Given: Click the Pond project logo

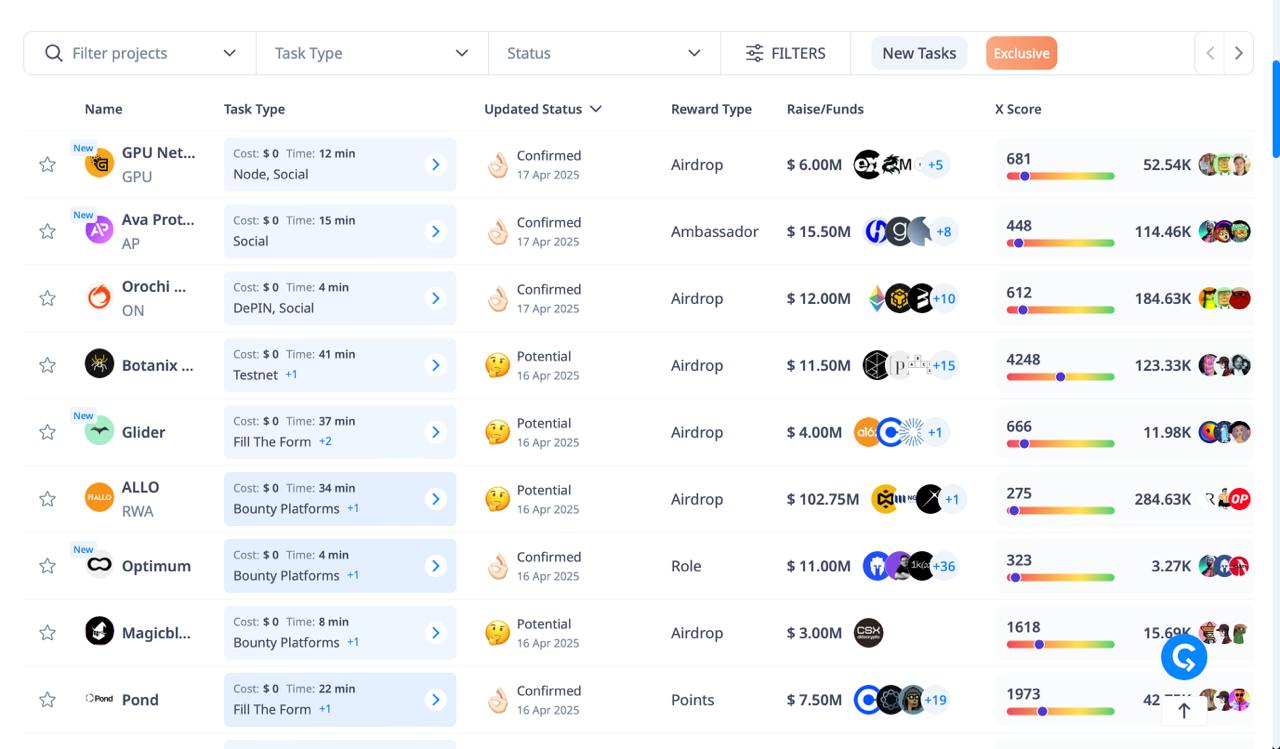Looking at the screenshot, I should tap(99, 699).
